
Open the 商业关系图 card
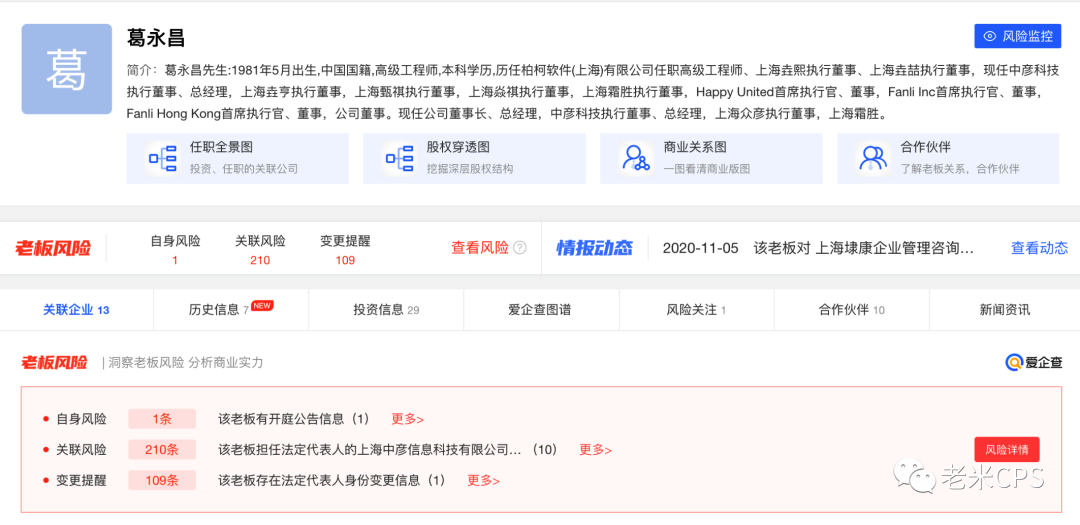712,158
